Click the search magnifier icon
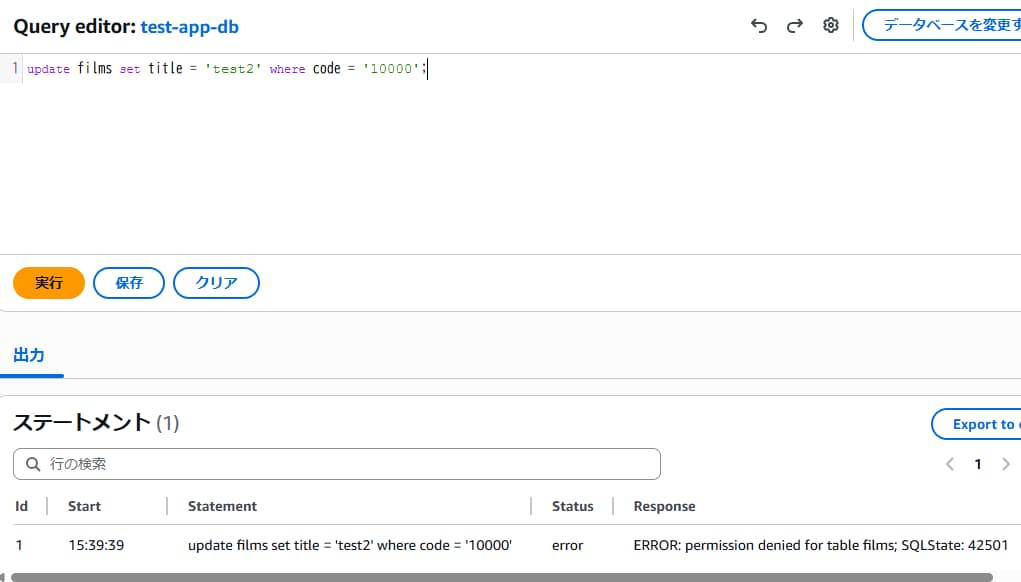This screenshot has height=582, width=1021. 33,464
